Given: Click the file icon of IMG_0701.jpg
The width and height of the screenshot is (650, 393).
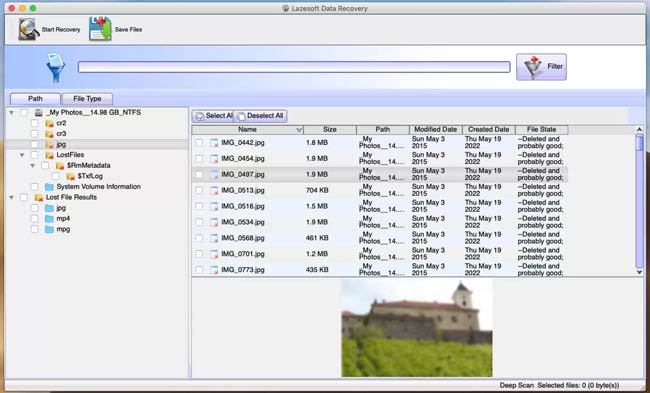Looking at the screenshot, I should point(214,254).
